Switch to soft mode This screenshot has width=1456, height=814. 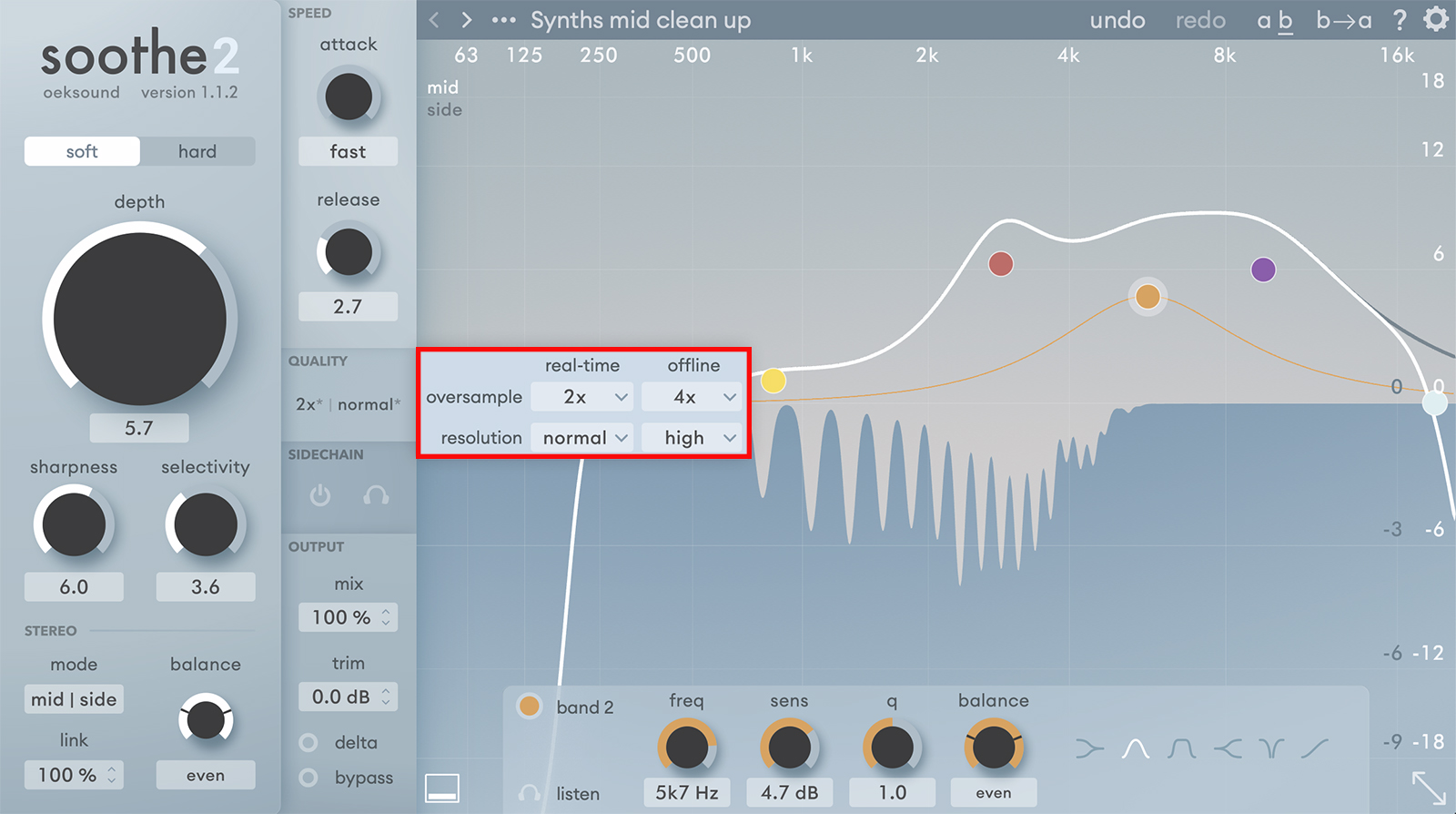(82, 151)
